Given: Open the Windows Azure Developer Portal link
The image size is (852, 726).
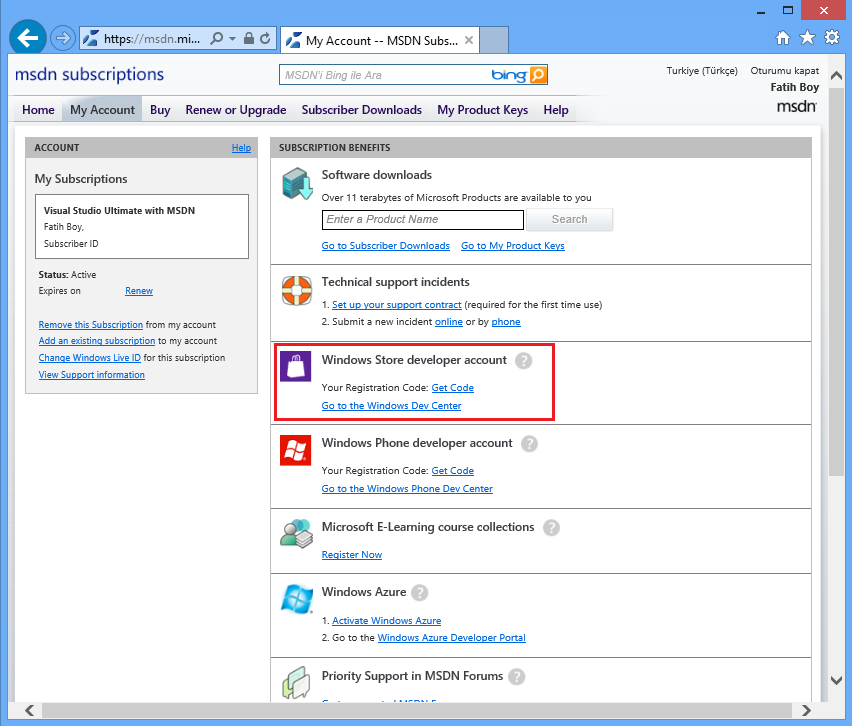Looking at the screenshot, I should pos(452,637).
